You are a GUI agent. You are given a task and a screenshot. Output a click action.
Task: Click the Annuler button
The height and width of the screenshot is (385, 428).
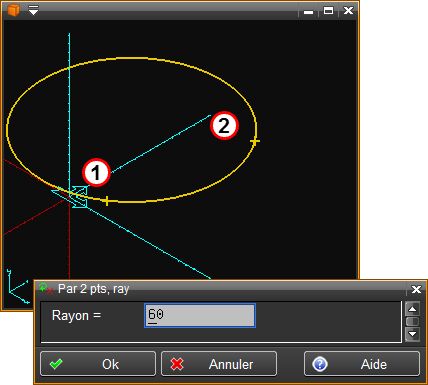click(219, 364)
